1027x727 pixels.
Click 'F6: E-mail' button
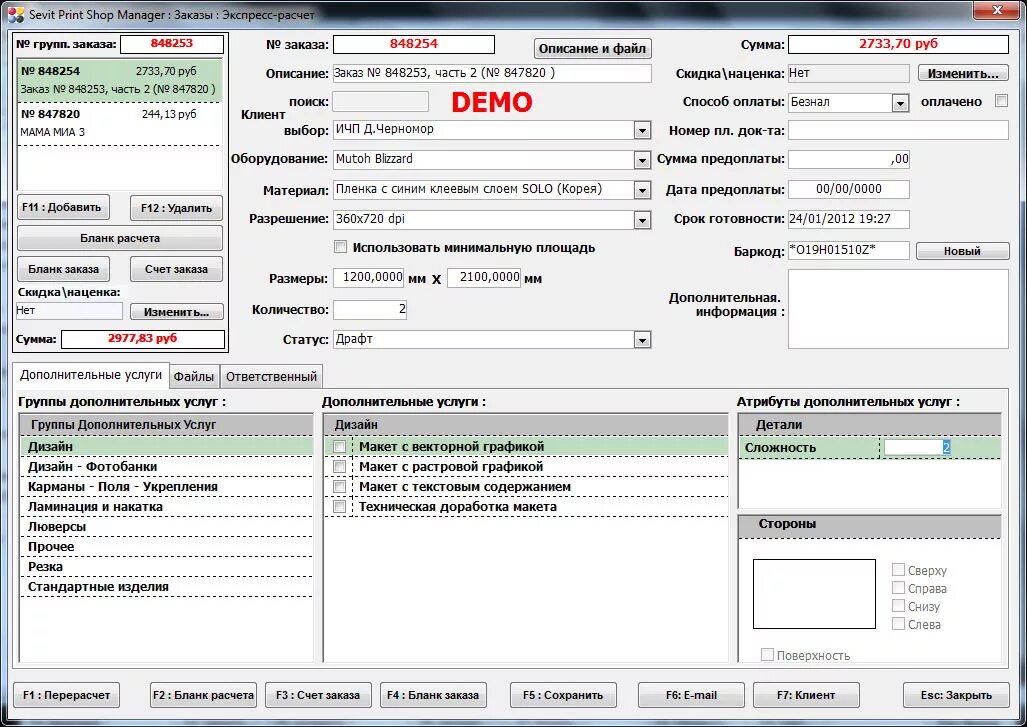point(691,695)
